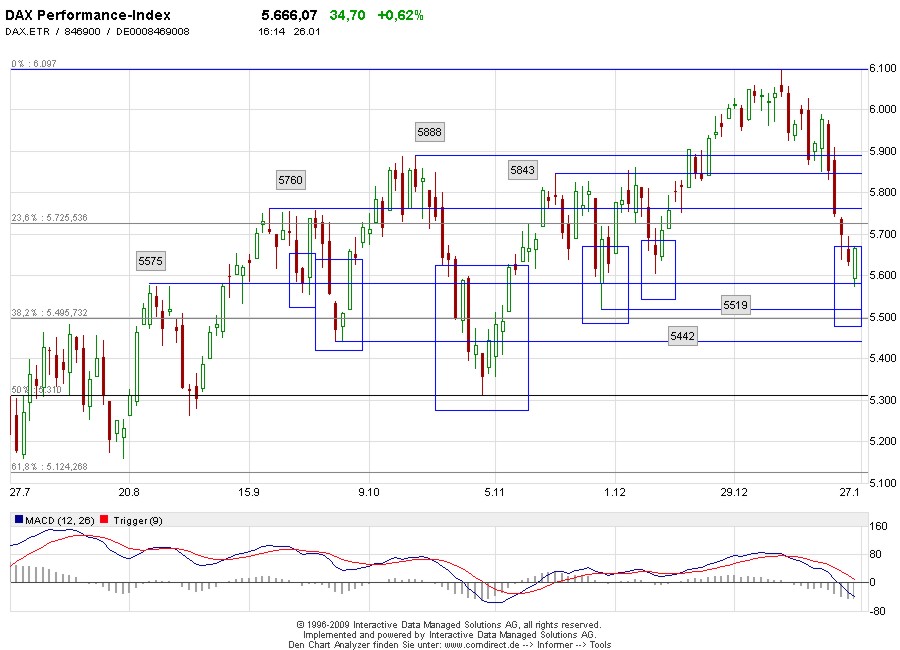Click the 5519 price level tag

tap(737, 304)
